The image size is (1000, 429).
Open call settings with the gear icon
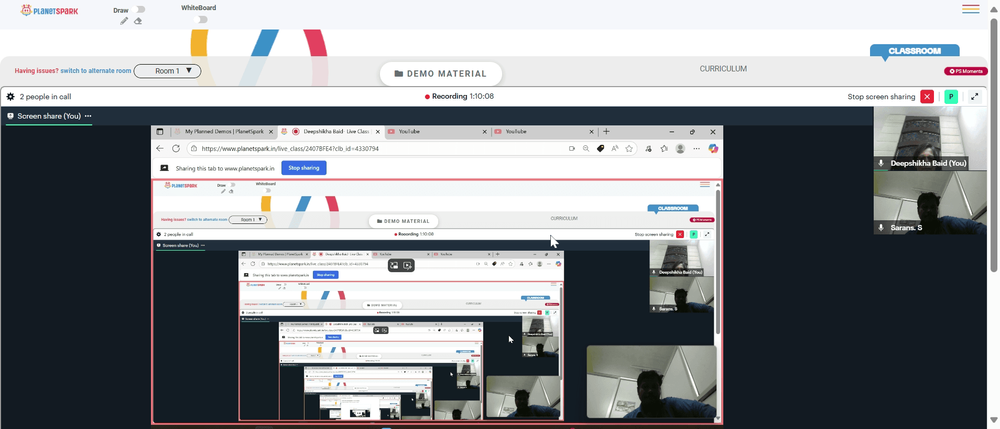click(10, 97)
